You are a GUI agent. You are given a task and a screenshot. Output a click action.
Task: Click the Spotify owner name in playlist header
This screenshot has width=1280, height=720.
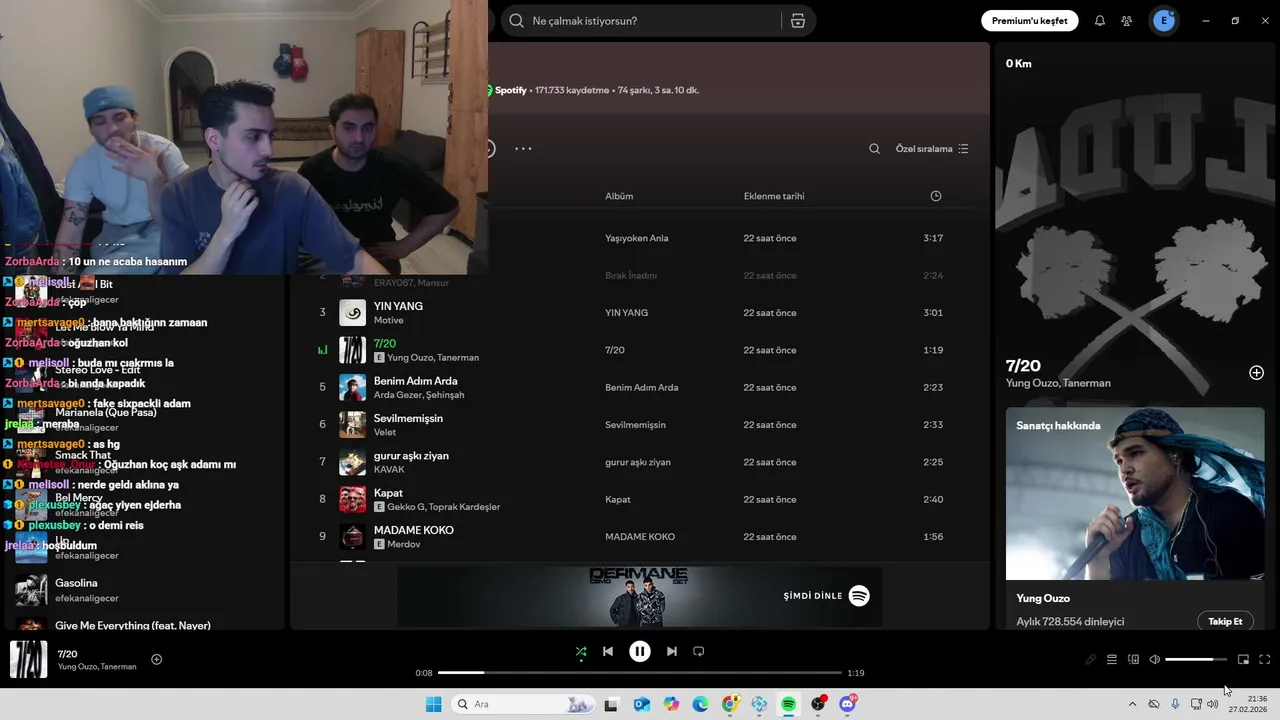click(x=510, y=90)
